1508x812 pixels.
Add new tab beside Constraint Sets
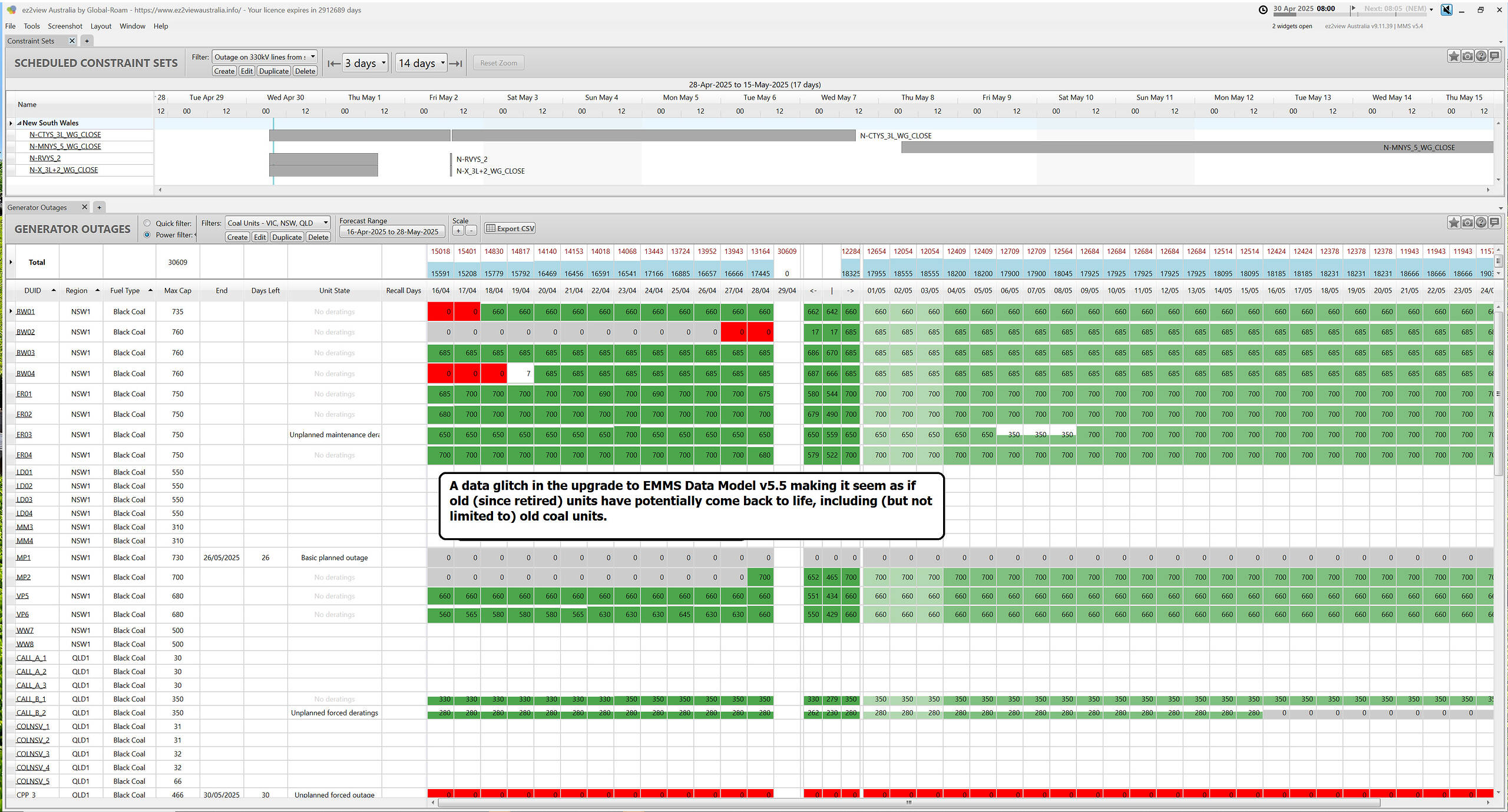pos(87,41)
